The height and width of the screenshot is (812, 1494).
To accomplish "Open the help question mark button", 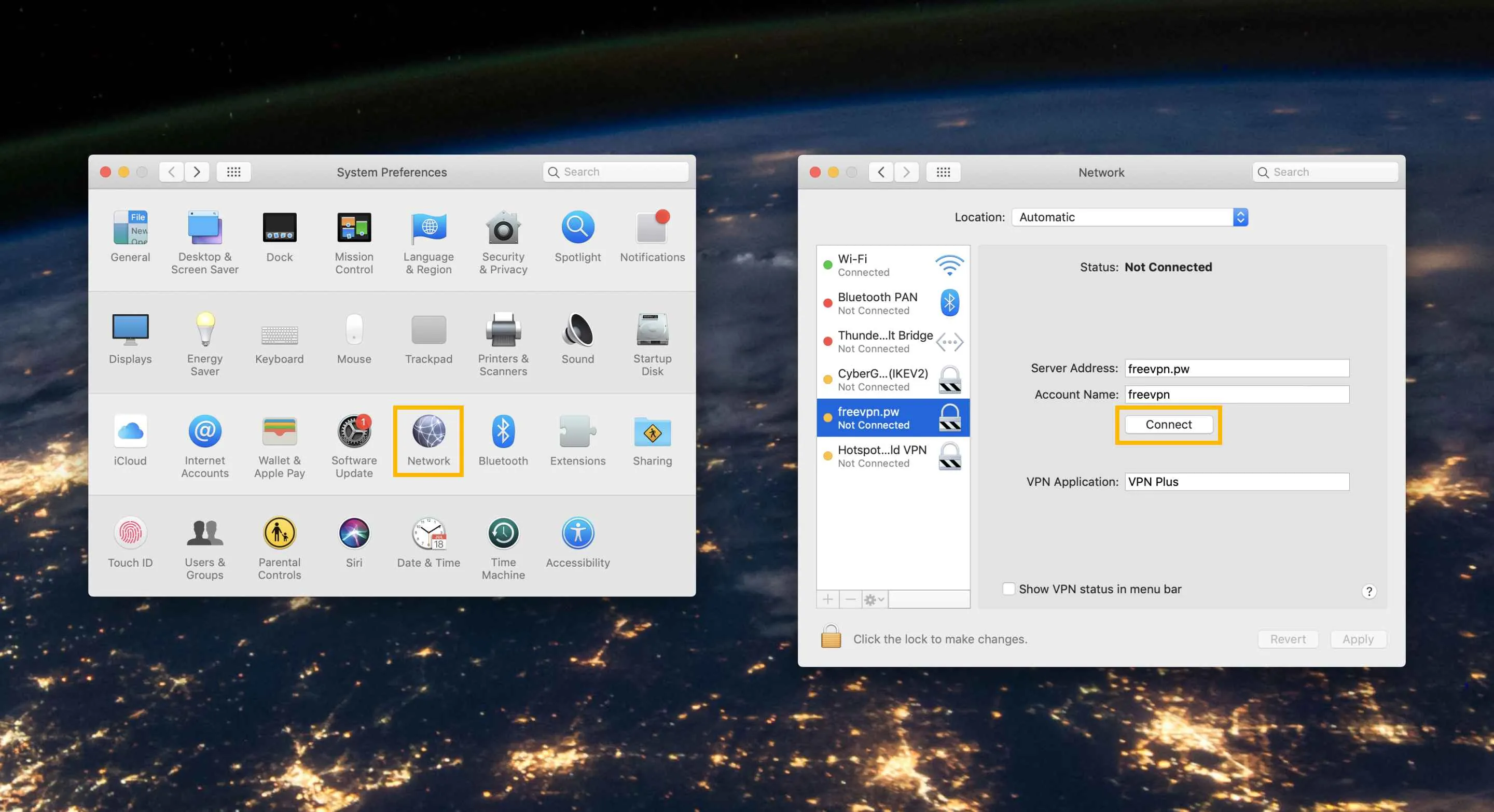I will (1369, 591).
